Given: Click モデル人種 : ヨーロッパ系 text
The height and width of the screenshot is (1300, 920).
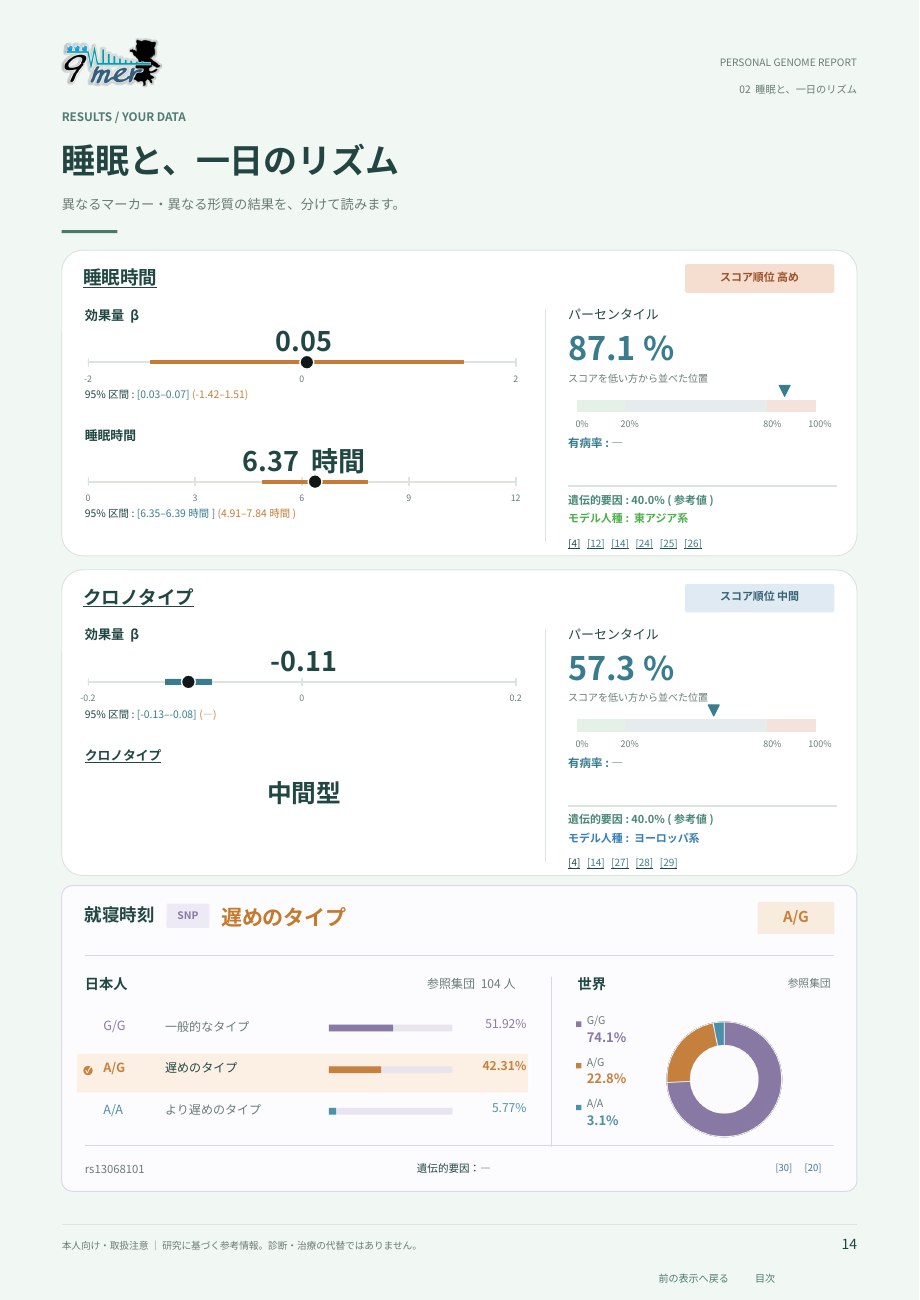Looking at the screenshot, I should [x=634, y=838].
